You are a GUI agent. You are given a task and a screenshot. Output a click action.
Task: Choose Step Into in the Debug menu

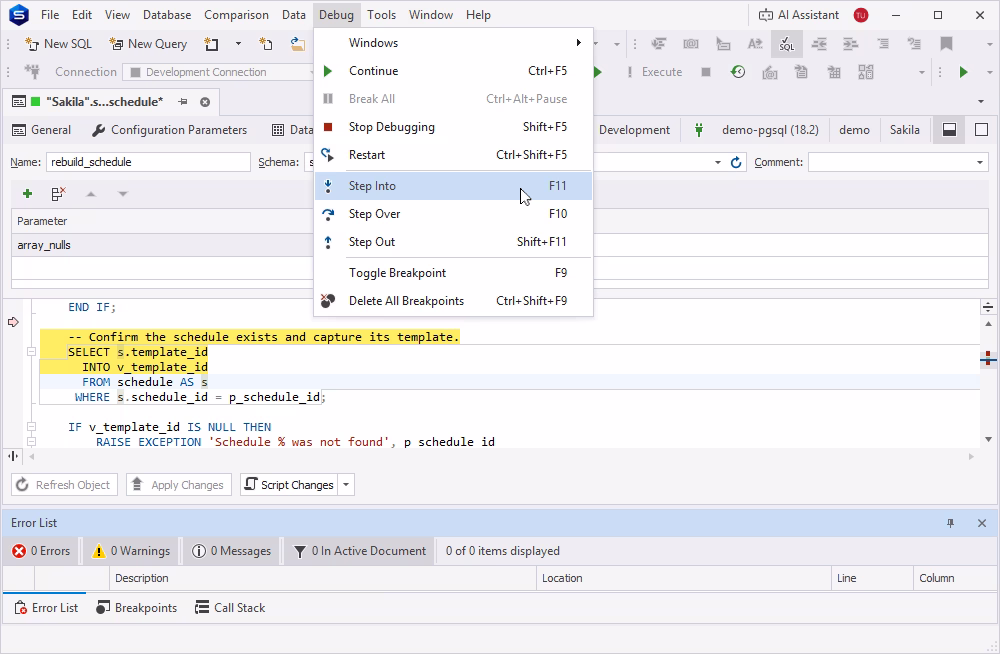pos(453,186)
